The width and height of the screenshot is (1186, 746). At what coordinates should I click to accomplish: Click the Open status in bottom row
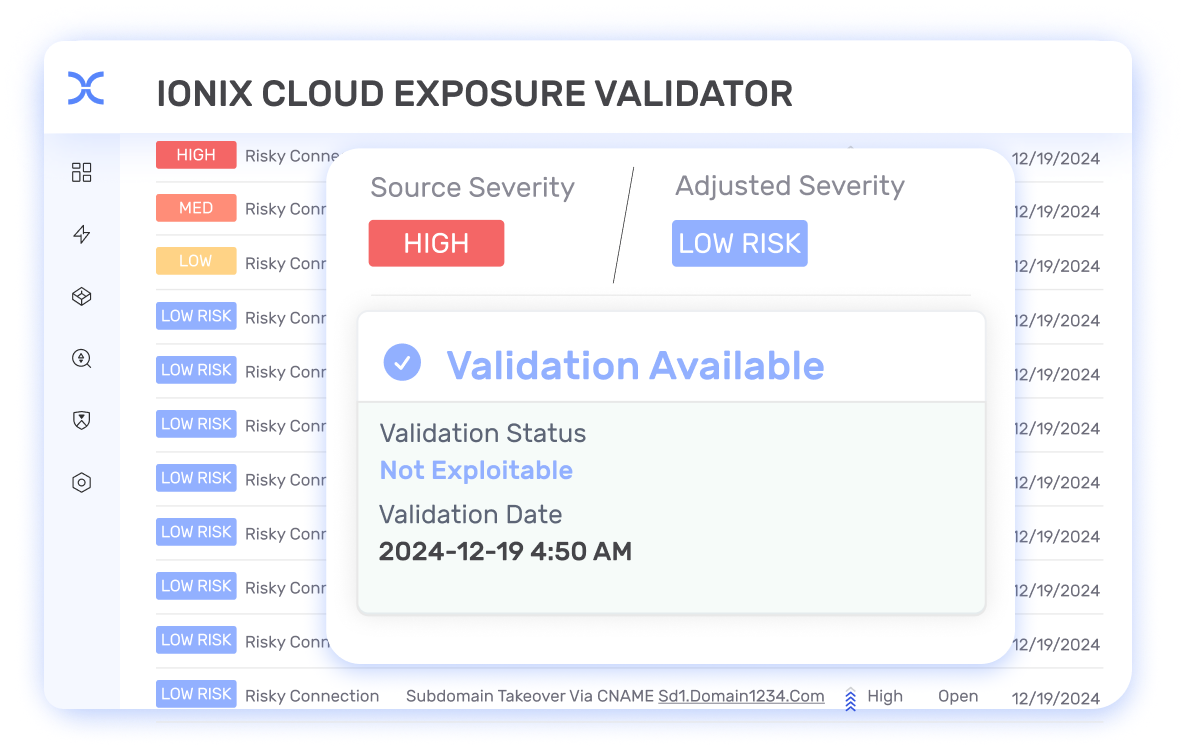958,696
